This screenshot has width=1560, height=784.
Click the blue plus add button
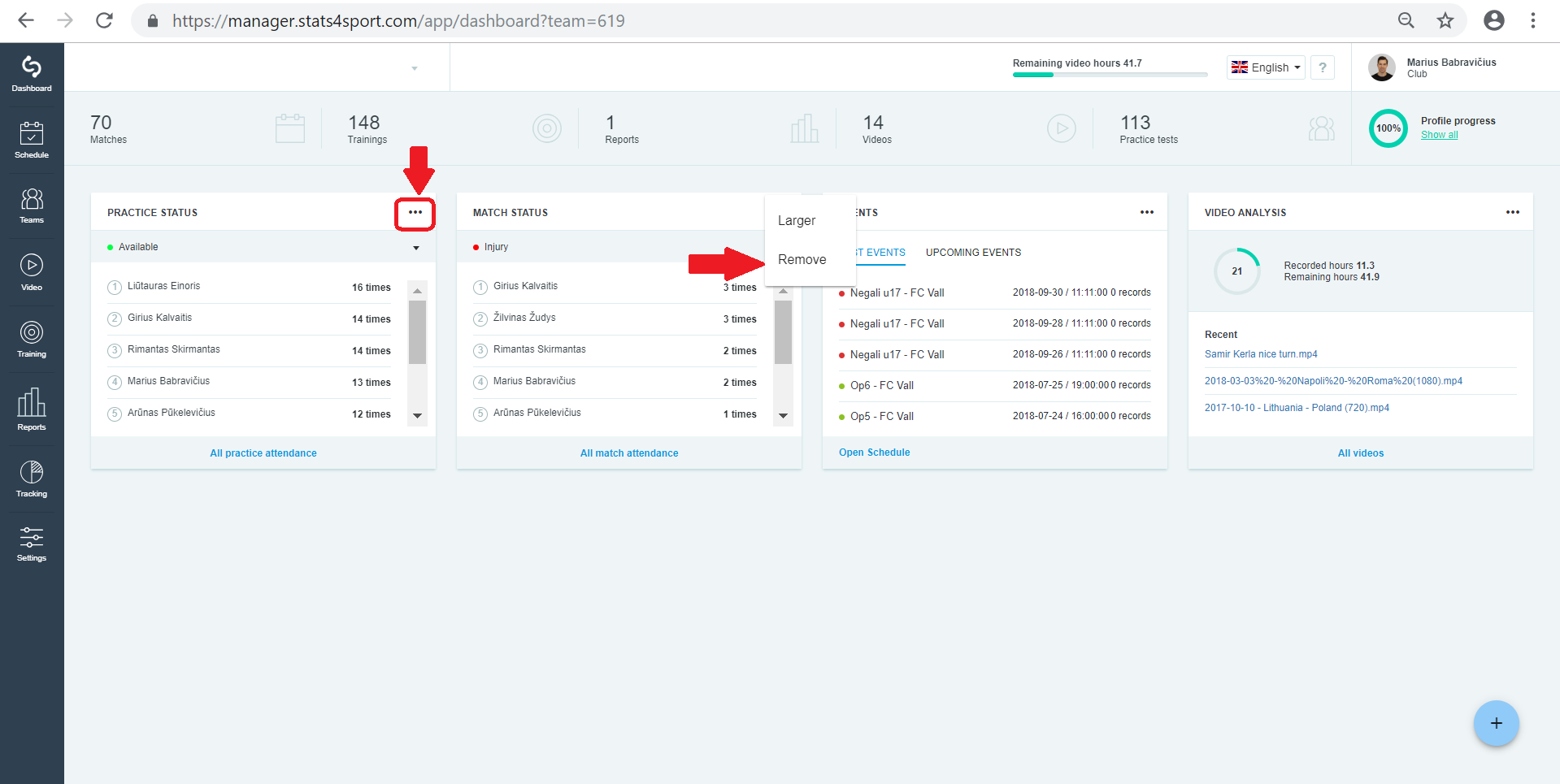click(x=1496, y=723)
